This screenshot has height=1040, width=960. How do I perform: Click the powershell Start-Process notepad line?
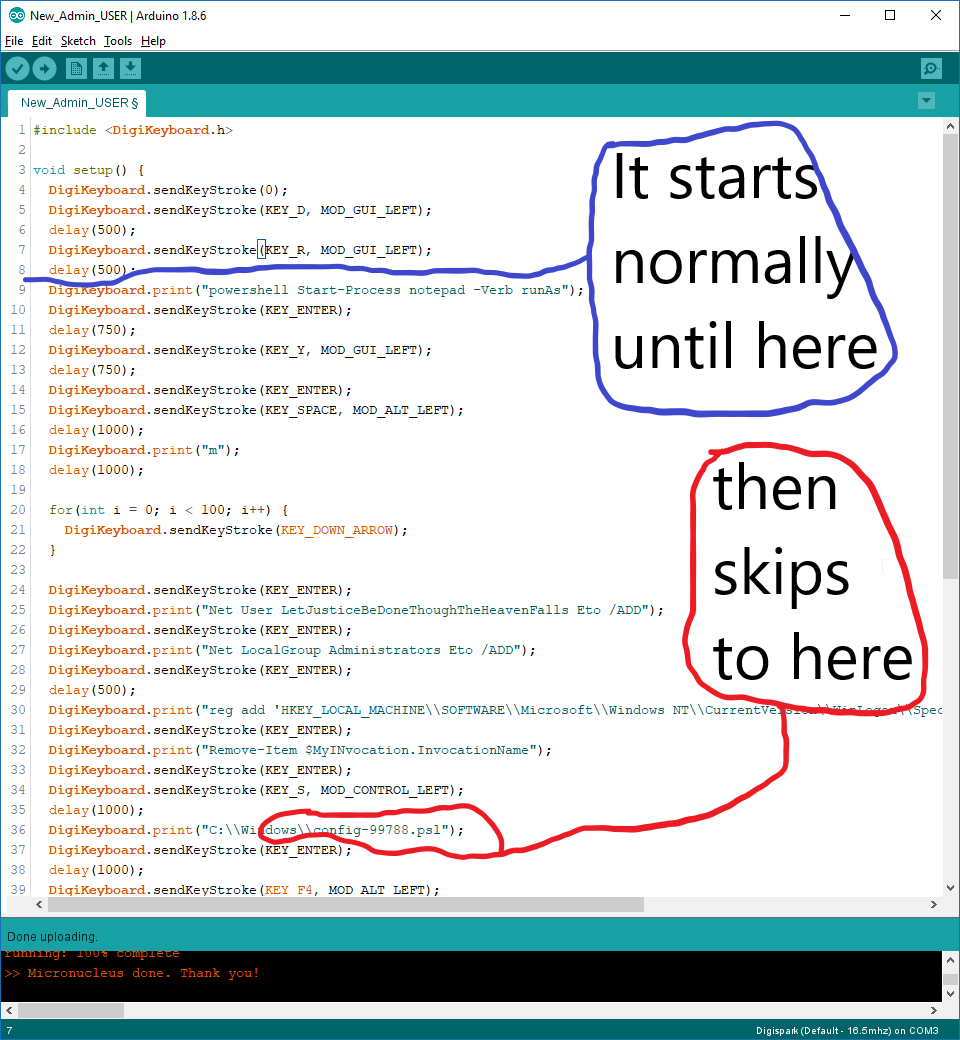click(x=316, y=290)
